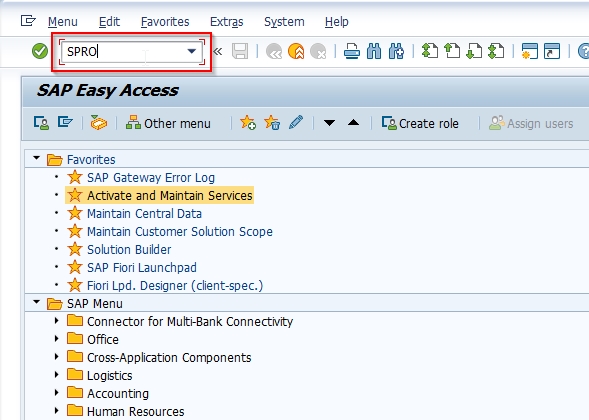Click the Print icon in toolbar
Viewport: 589px width, 420px height.
tap(352, 51)
